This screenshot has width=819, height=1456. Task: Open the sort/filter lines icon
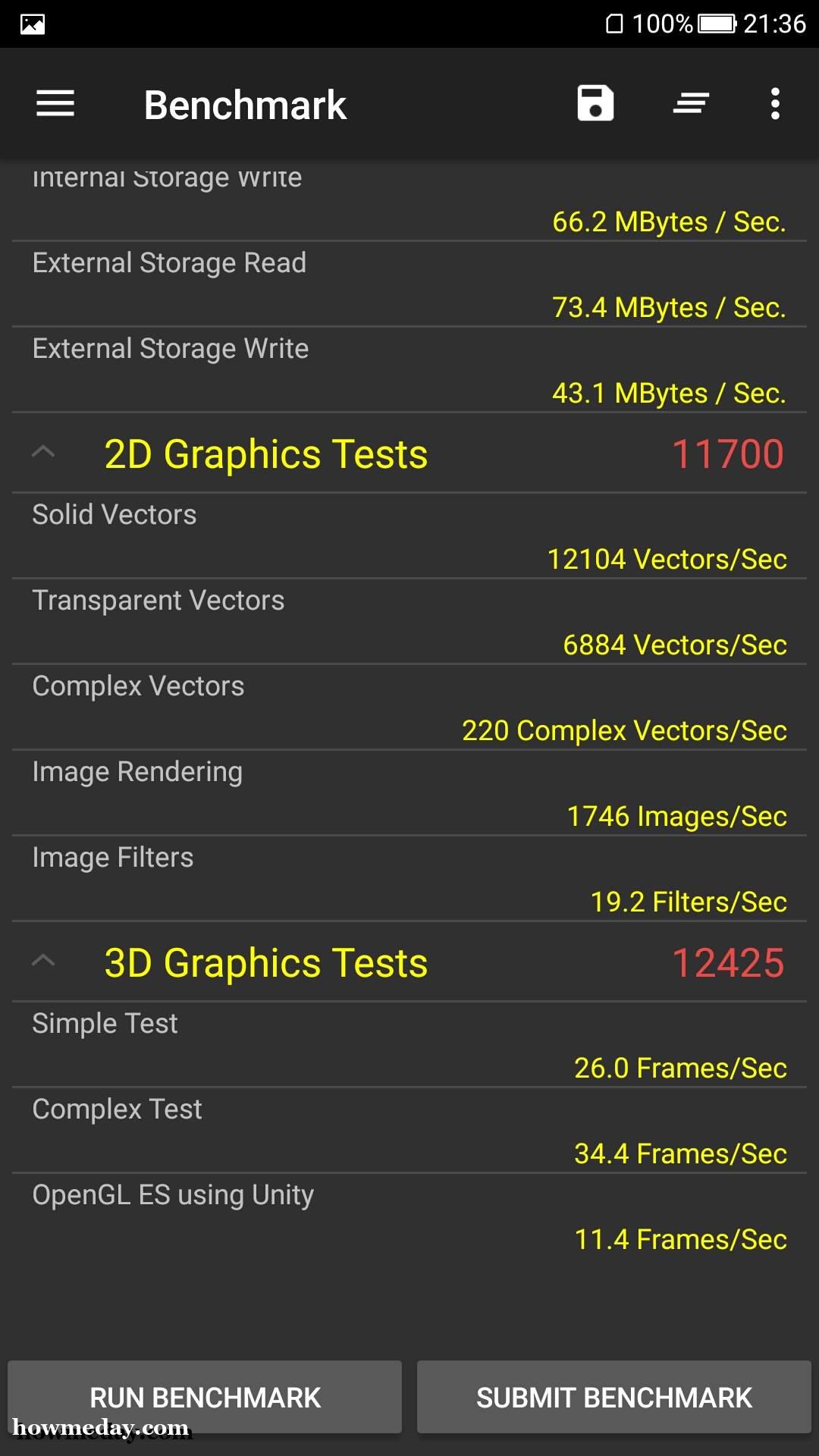[691, 103]
